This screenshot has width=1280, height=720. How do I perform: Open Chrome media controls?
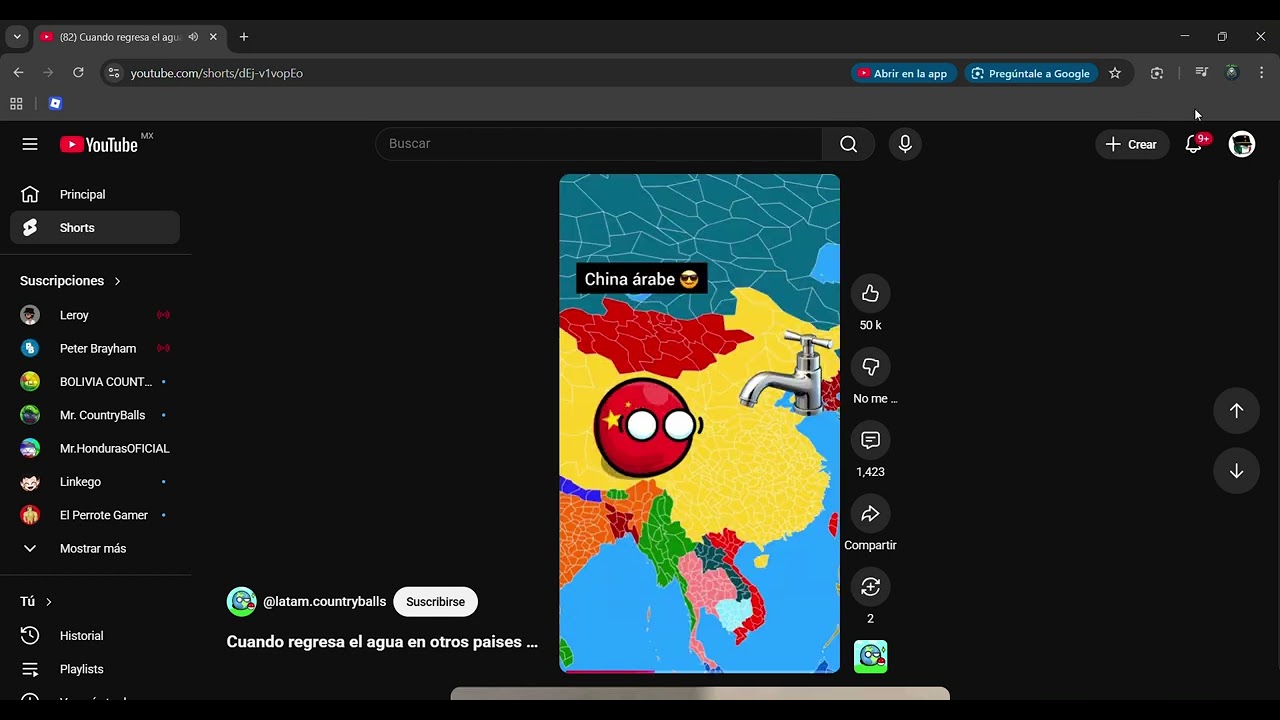click(1202, 73)
